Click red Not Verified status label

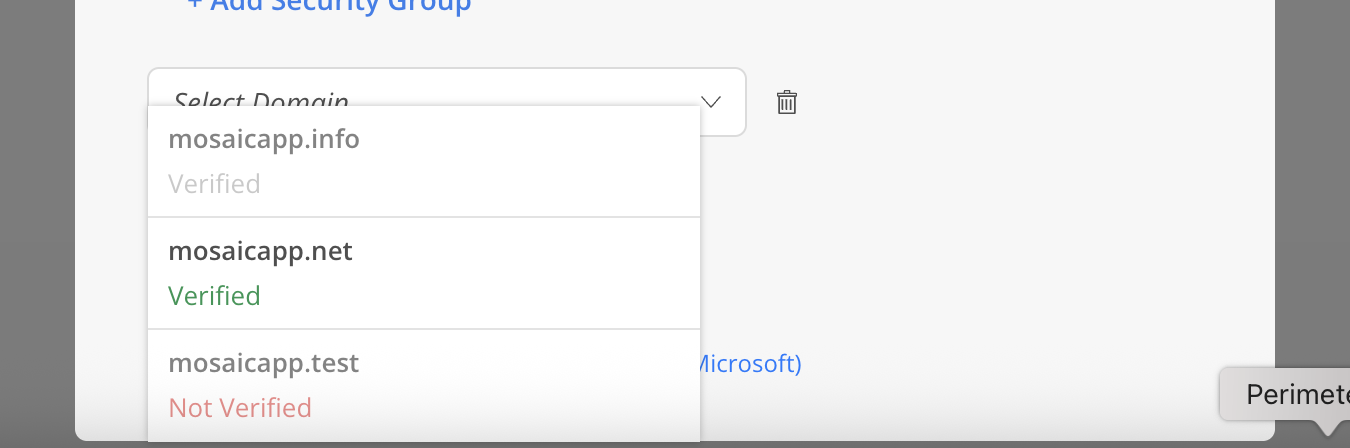click(x=240, y=408)
